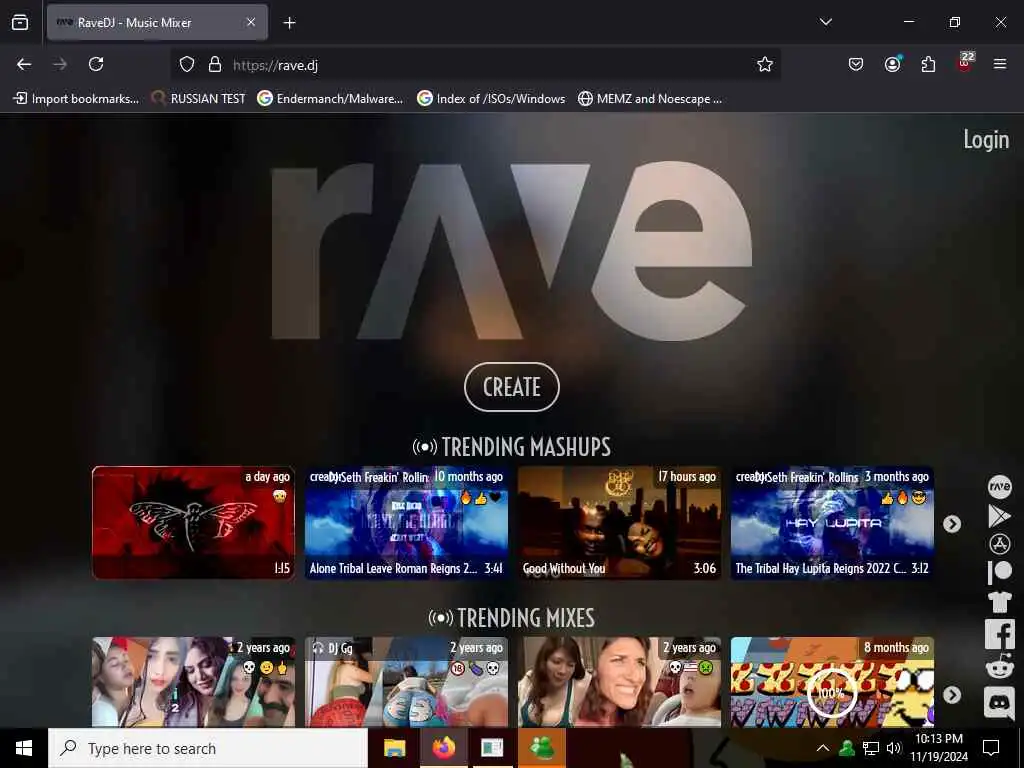Open the Firefox View icon
The image size is (1024, 768).
click(x=20, y=22)
